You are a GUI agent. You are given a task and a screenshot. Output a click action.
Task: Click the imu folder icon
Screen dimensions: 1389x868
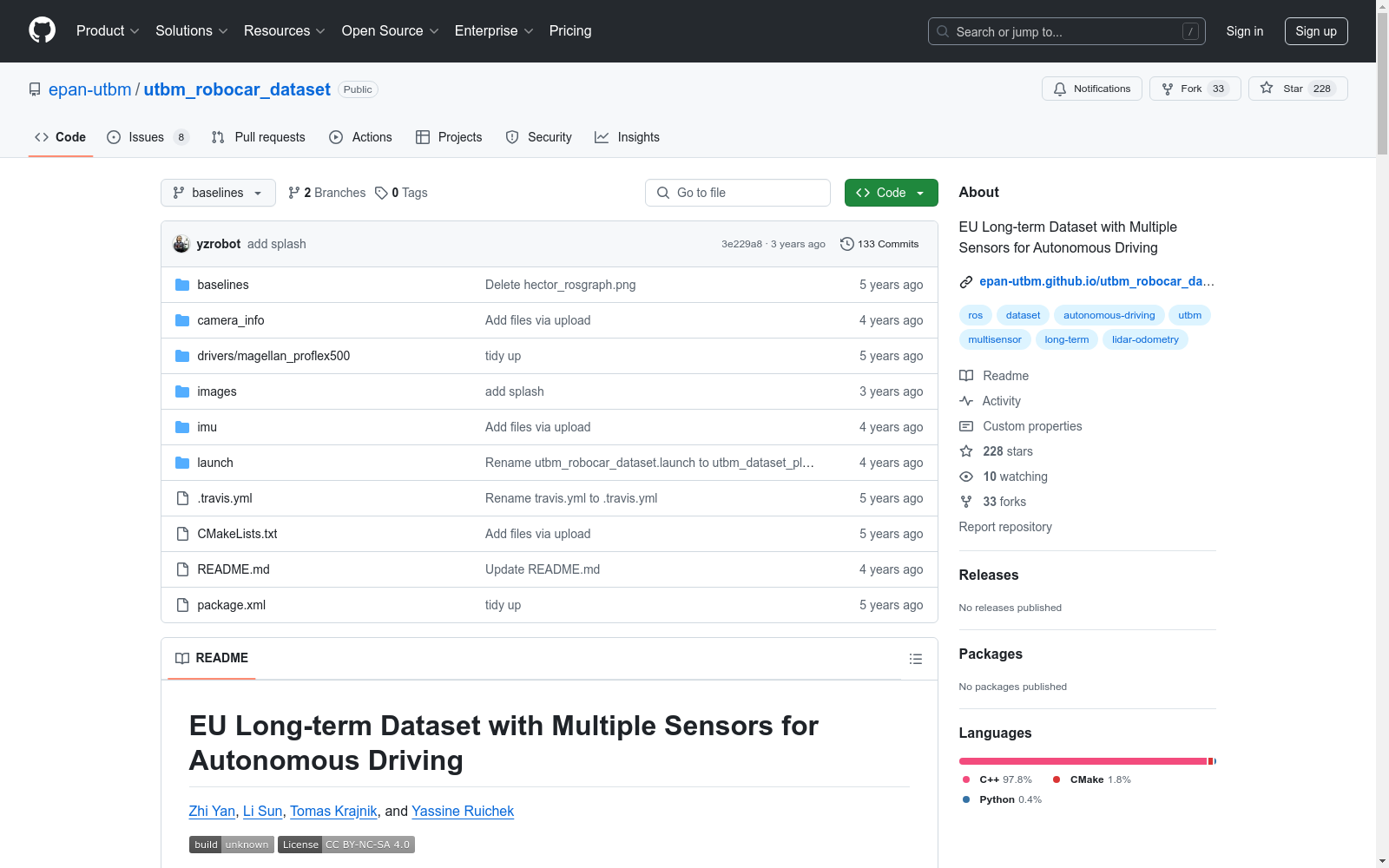click(x=182, y=427)
